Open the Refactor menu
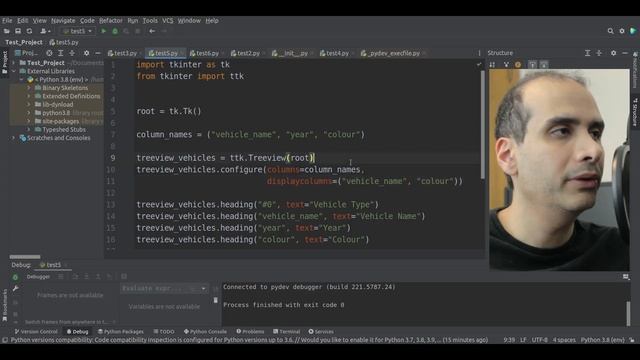Viewport: 640px width, 360px height. (111, 20)
